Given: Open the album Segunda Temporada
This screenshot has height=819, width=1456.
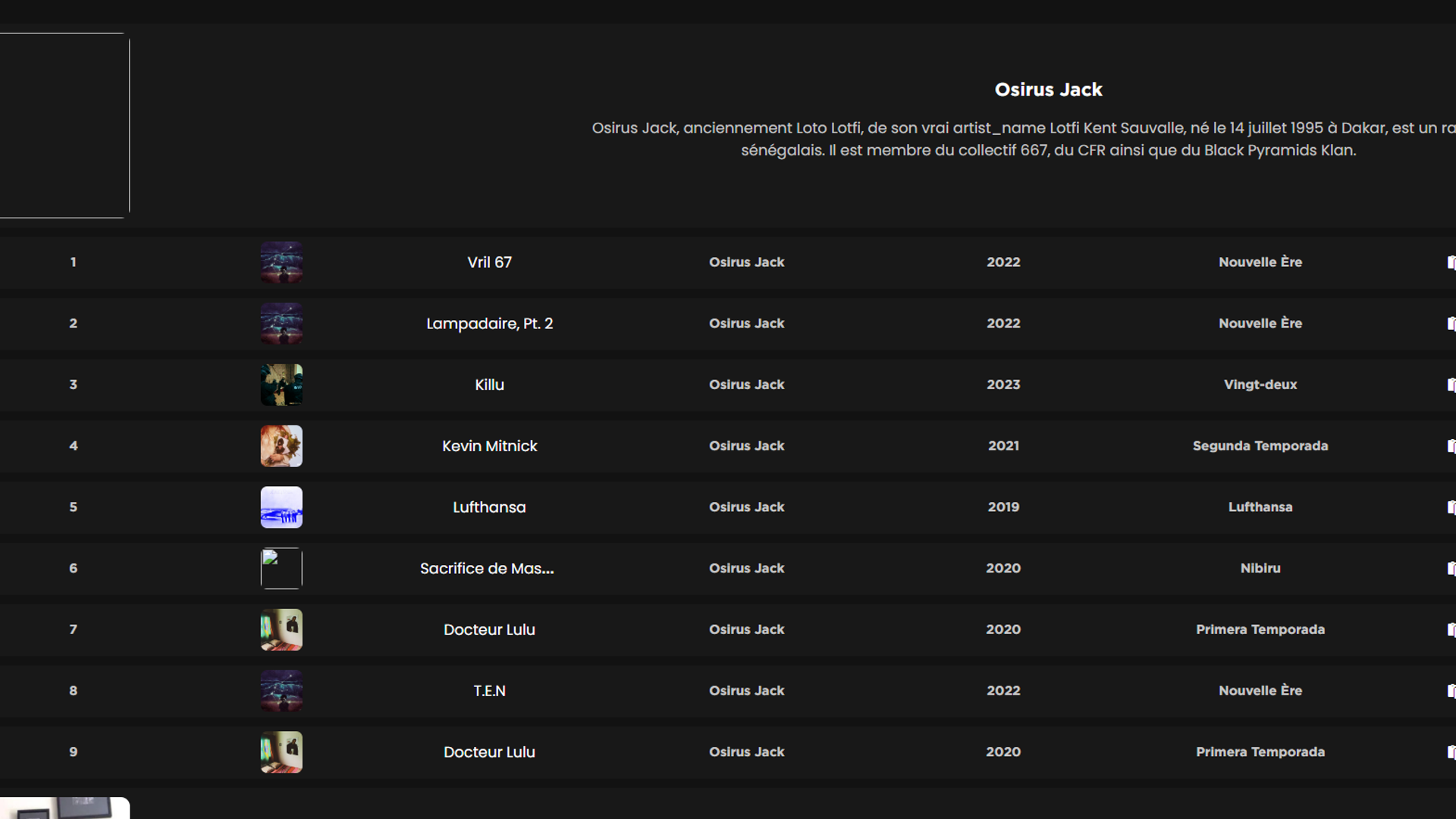Looking at the screenshot, I should coord(1260,446).
